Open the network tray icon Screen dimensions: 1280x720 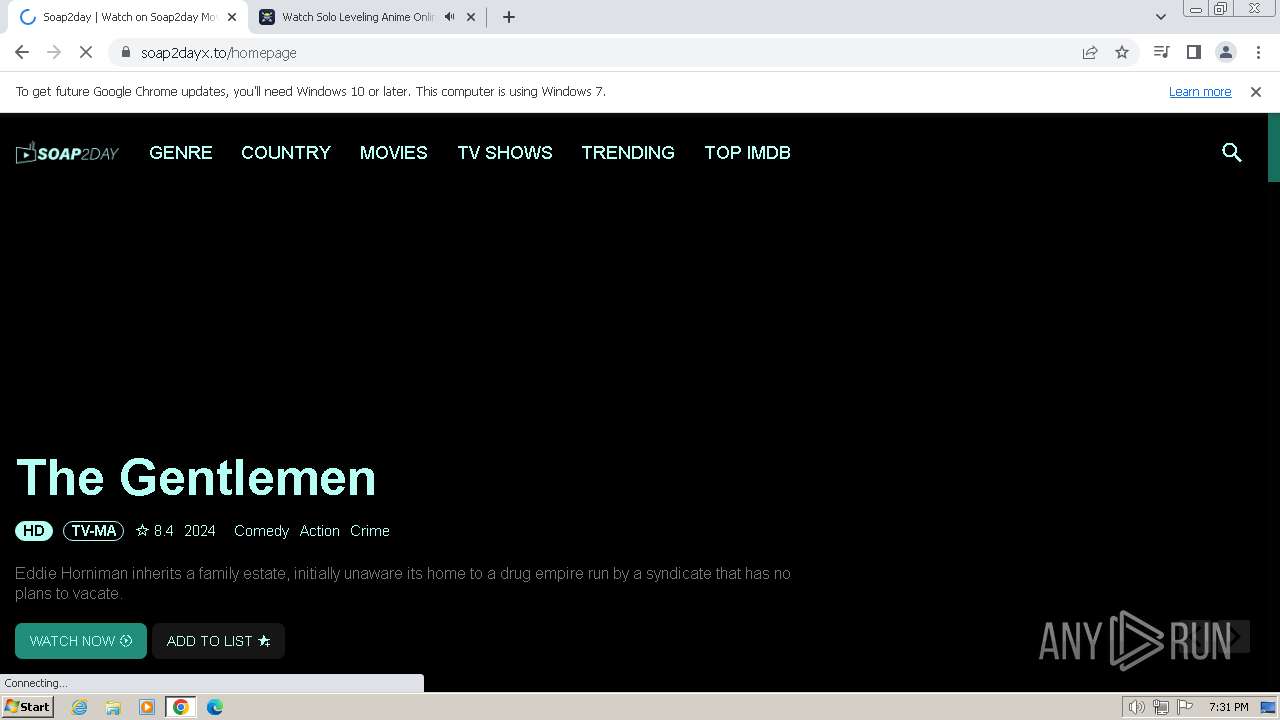1161,707
